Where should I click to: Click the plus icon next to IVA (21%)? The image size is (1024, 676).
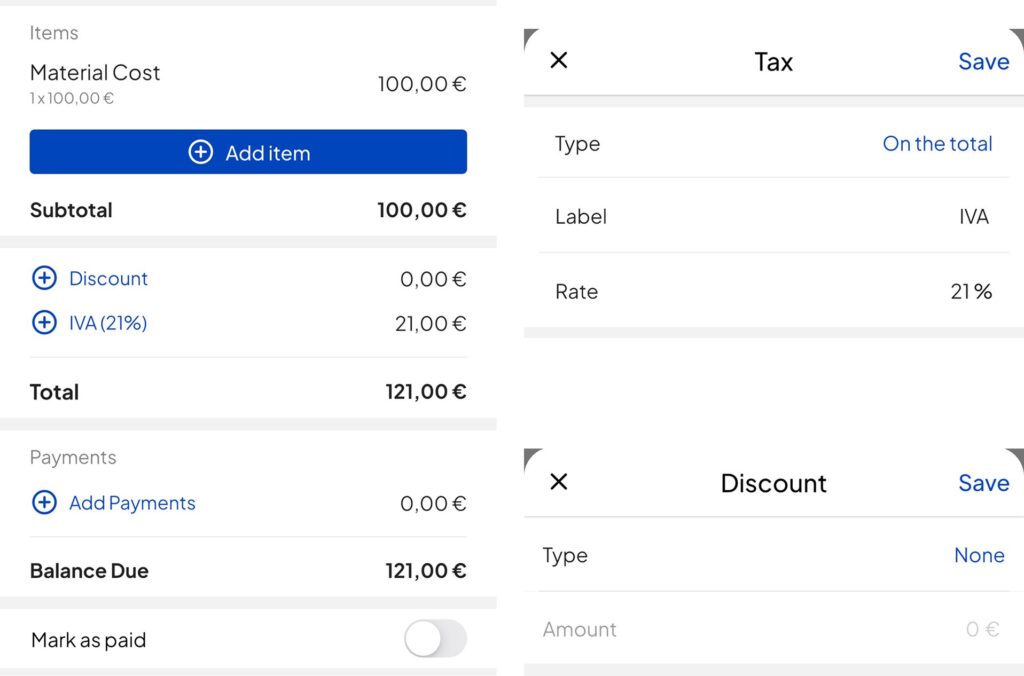point(44,323)
